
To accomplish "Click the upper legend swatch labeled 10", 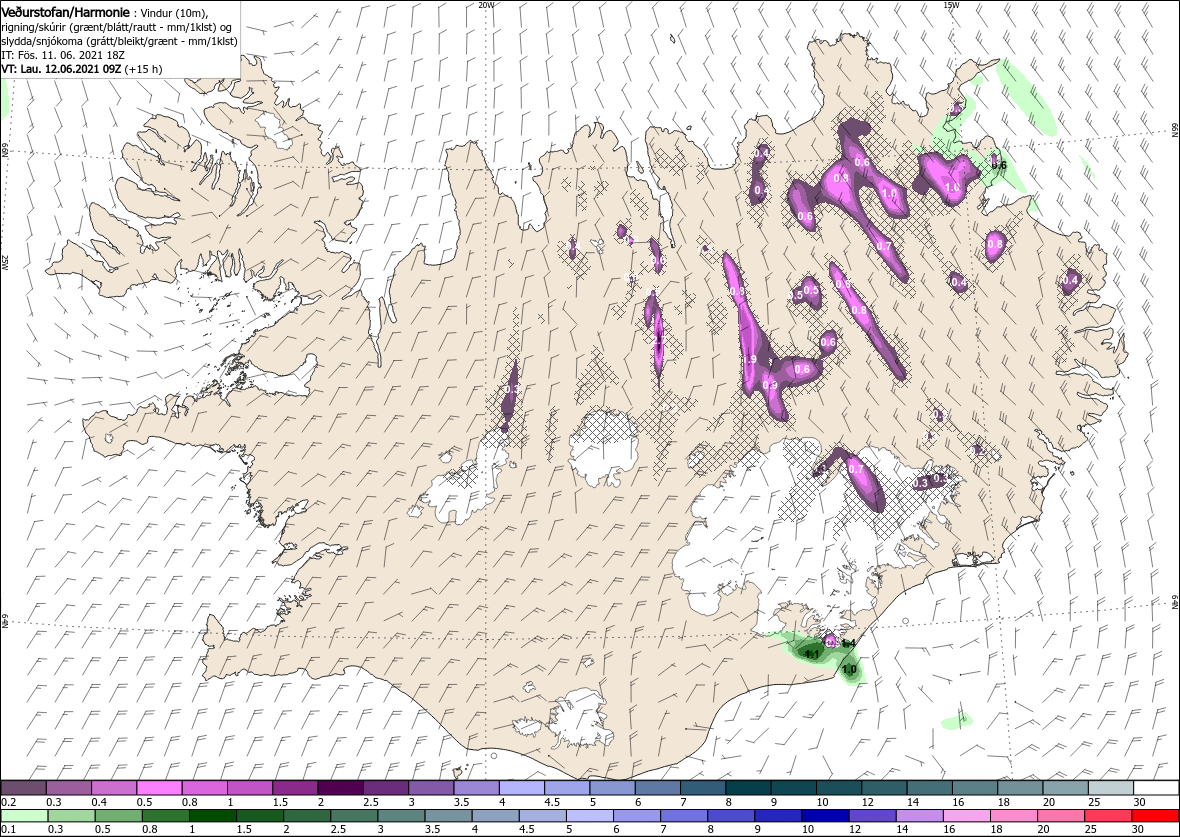I will [x=840, y=787].
